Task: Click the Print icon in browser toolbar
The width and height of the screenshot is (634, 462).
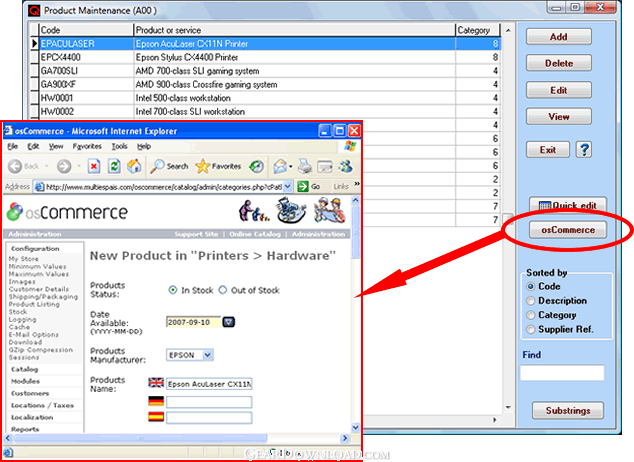Action: coord(305,166)
